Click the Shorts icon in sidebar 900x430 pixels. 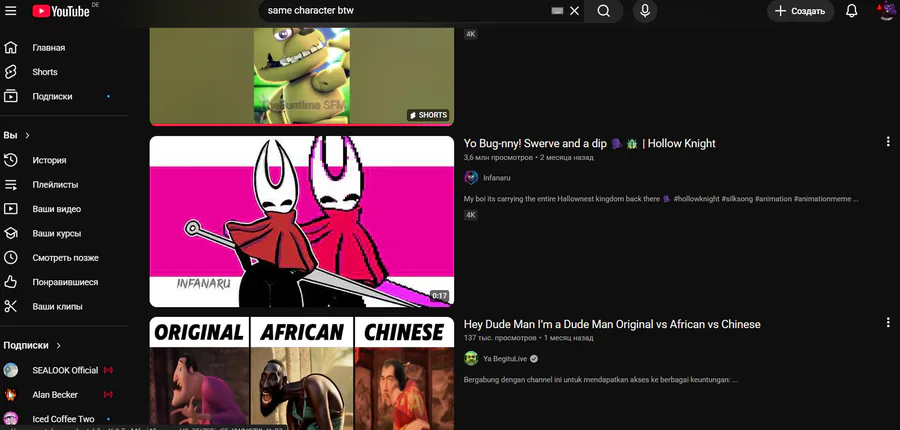pyautogui.click(x=10, y=72)
